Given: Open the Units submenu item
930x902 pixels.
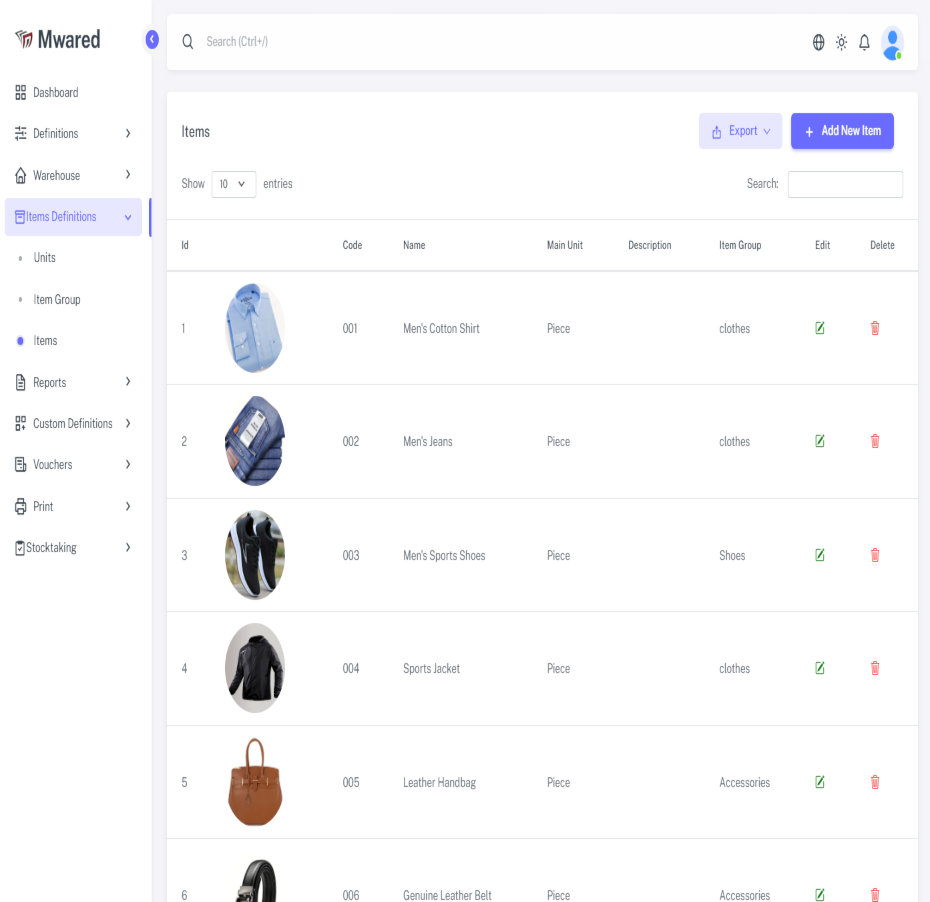Looking at the screenshot, I should click(44, 257).
